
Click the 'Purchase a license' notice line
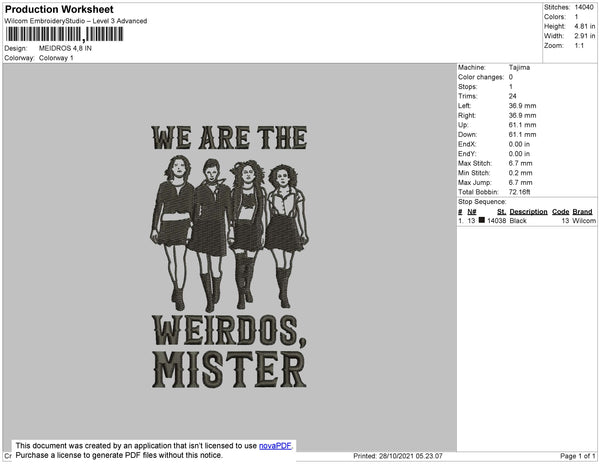[119, 455]
